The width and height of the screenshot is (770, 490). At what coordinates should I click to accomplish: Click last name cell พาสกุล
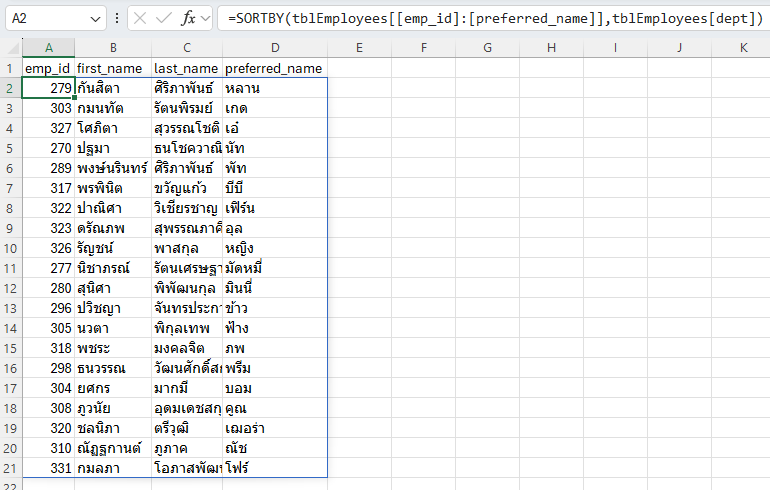[x=187, y=248]
